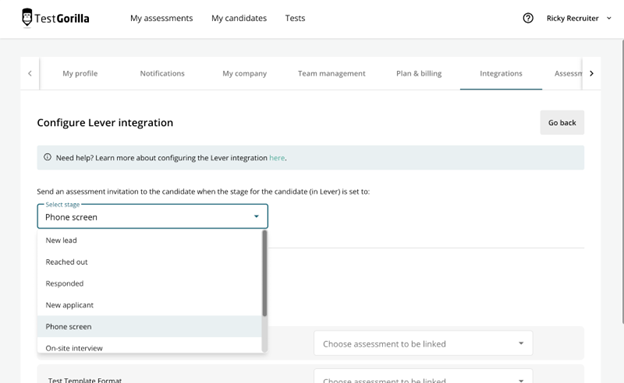The image size is (624, 383).
Task: Choose the On-site interview stage option
Action: tap(149, 346)
